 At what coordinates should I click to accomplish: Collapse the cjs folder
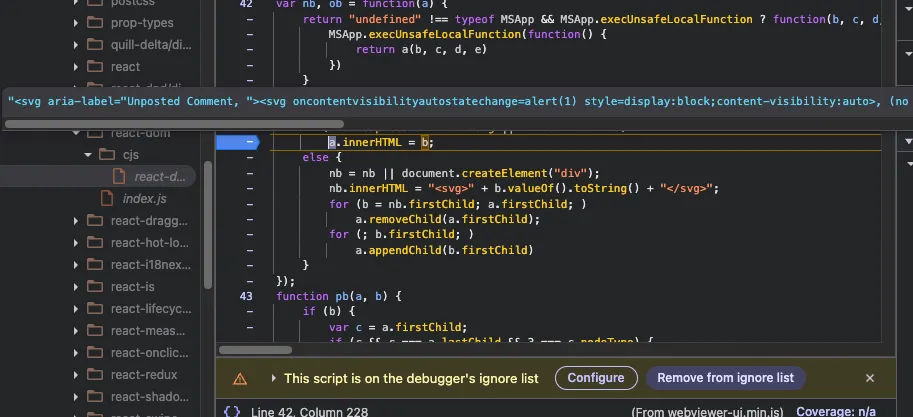point(88,154)
